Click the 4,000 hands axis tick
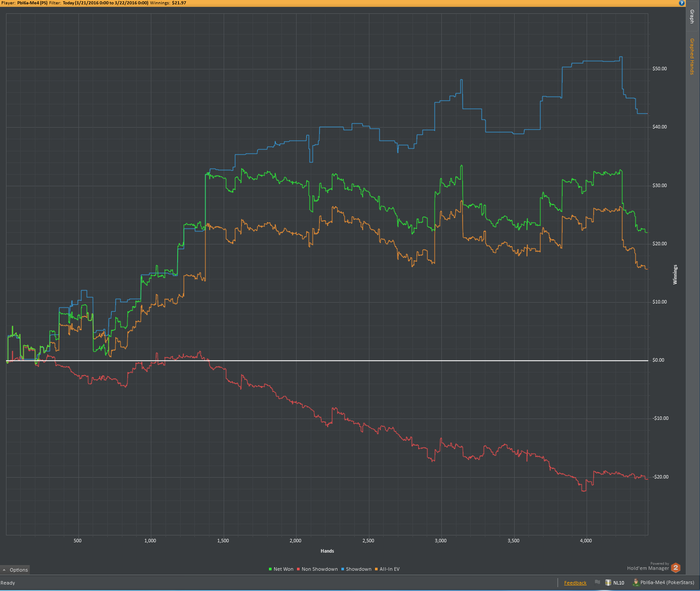Viewport: 700px width, 591px height. click(x=586, y=541)
